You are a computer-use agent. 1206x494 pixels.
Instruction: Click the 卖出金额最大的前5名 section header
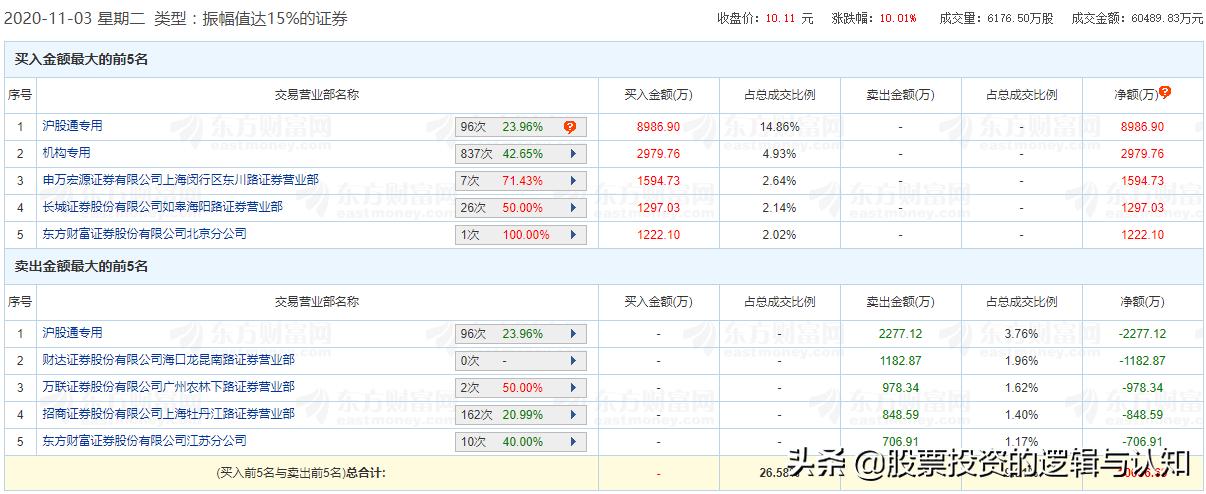tap(82, 267)
